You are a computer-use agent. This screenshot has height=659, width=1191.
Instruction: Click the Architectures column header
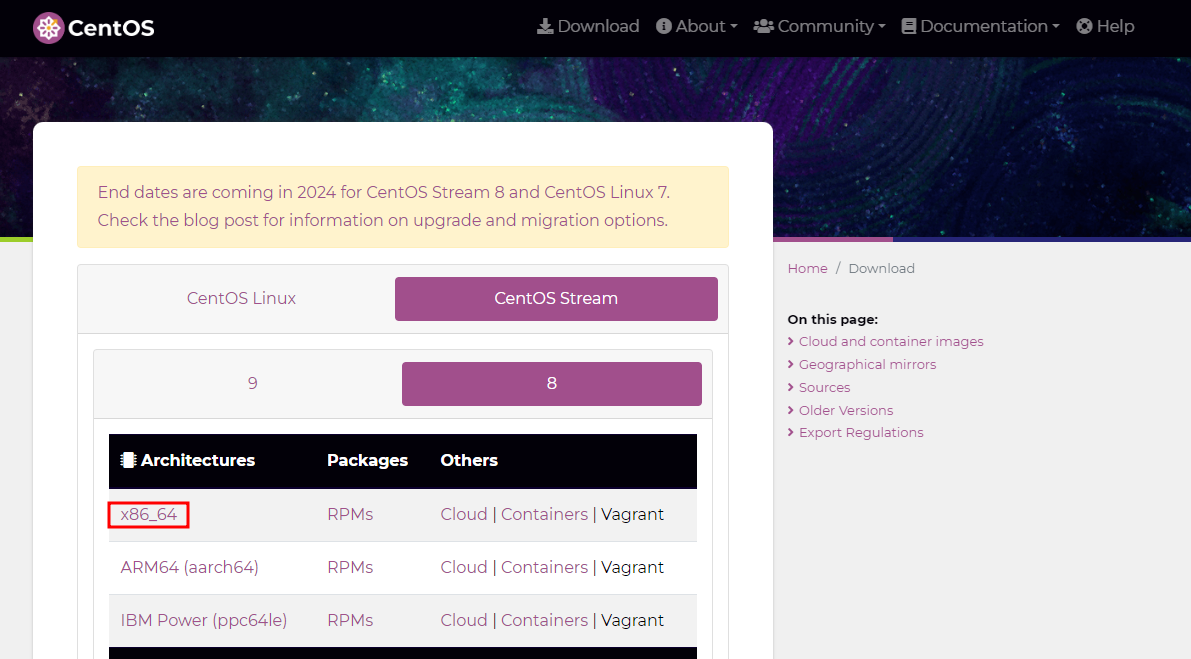(197, 460)
